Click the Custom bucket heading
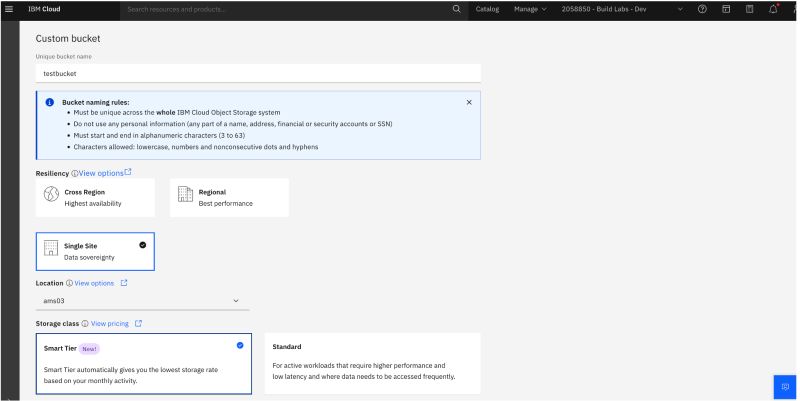The width and height of the screenshot is (800, 401). pyautogui.click(x=68, y=38)
